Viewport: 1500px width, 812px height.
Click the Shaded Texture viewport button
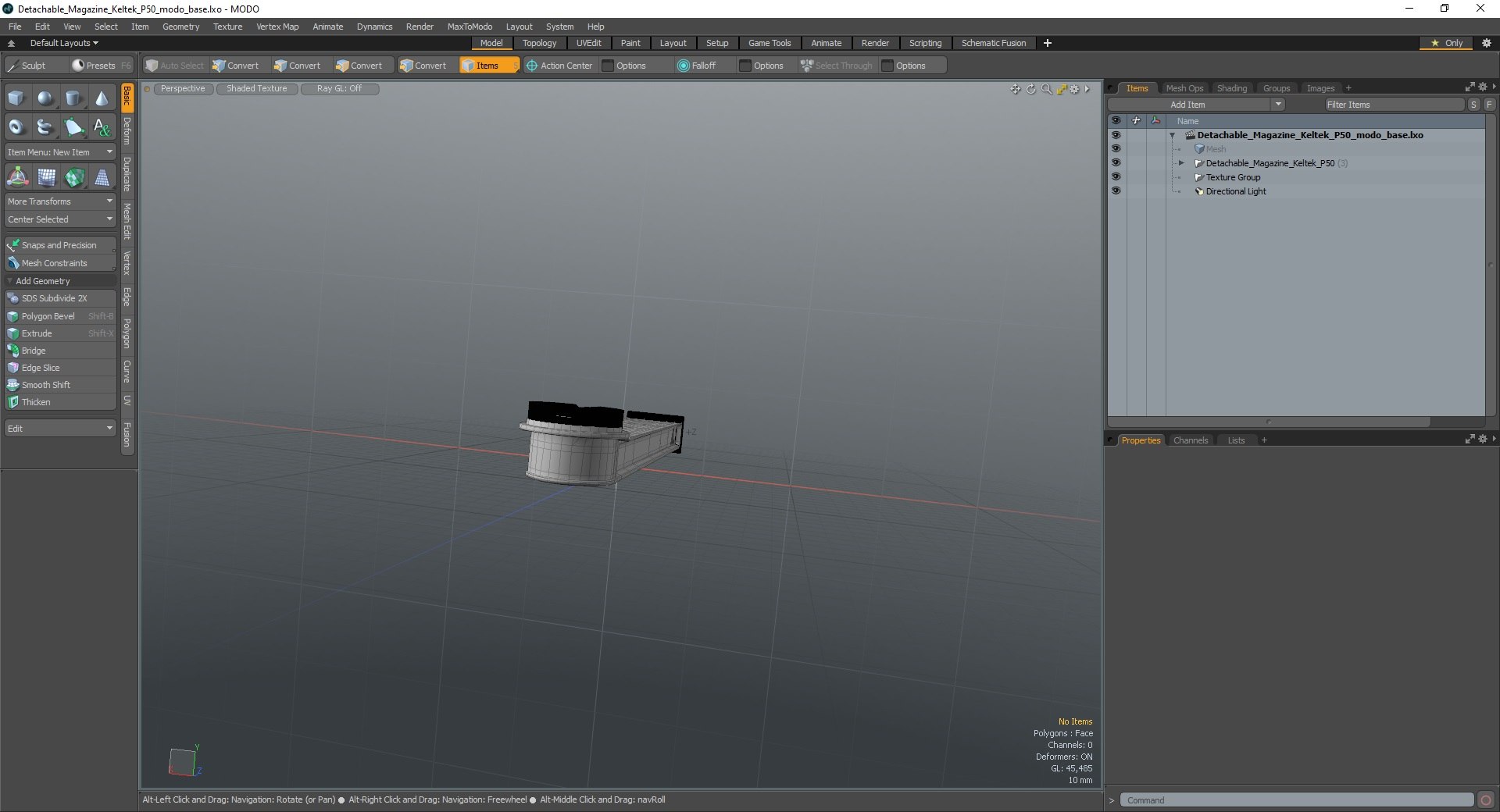pos(256,89)
